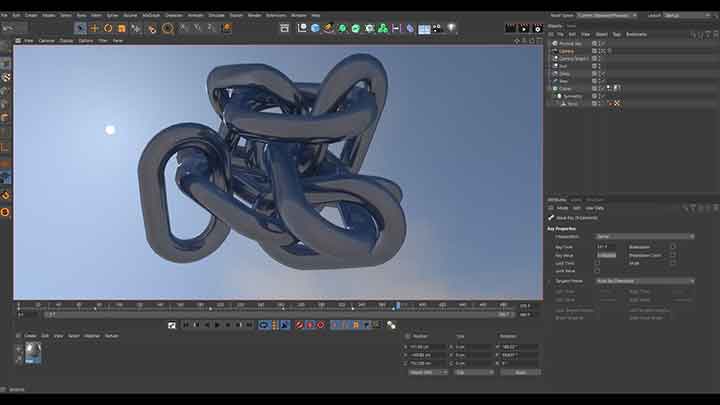The width and height of the screenshot is (720, 405).
Task: Open the Object (Rel) coordinate dropdown
Action: pos(428,372)
